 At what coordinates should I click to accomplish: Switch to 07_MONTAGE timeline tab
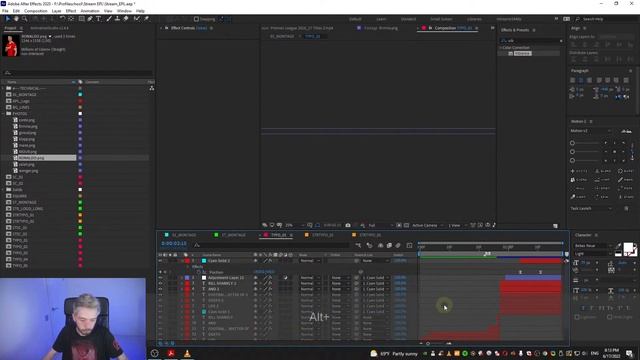click(x=233, y=235)
